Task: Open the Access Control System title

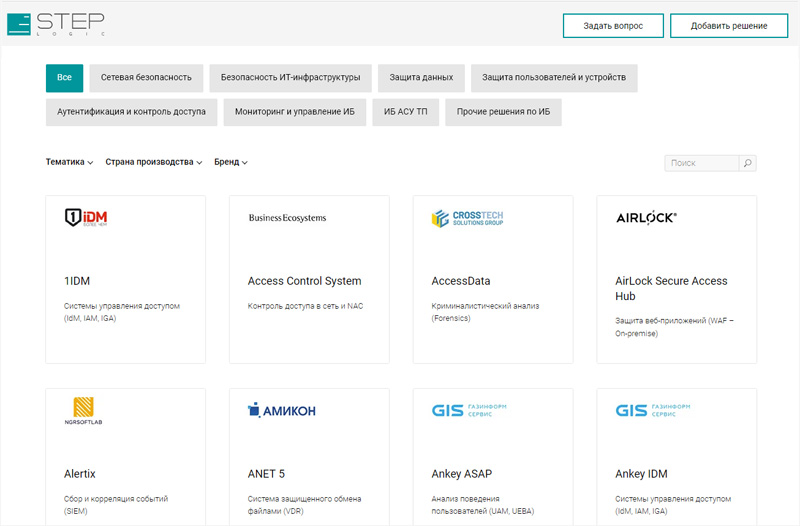Action: pyautogui.click(x=305, y=281)
